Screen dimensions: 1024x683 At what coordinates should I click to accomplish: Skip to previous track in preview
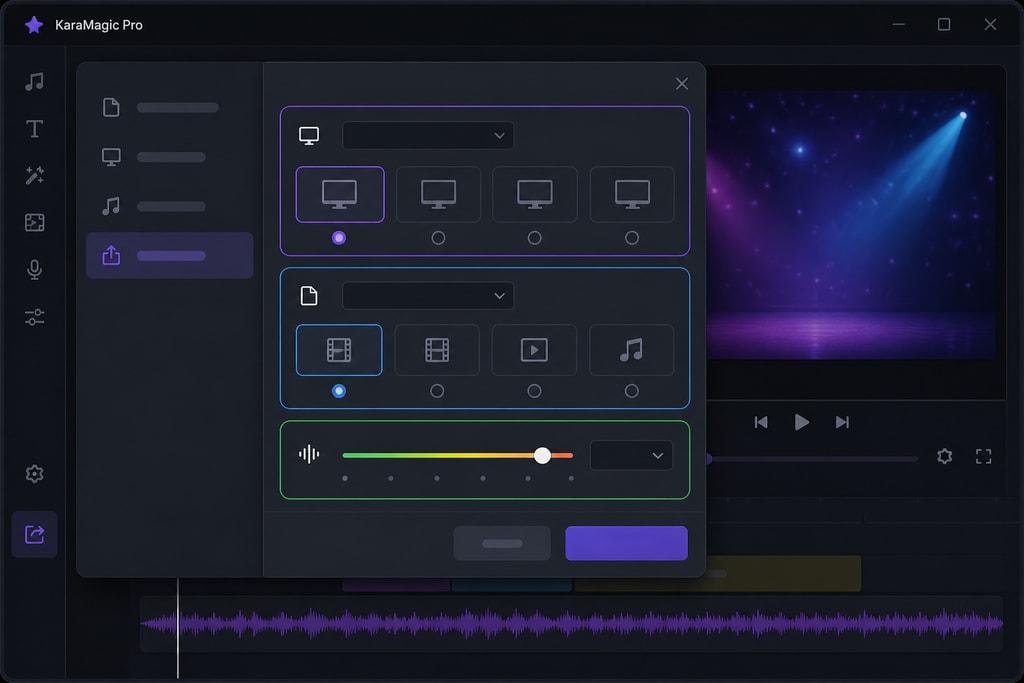pyautogui.click(x=761, y=422)
